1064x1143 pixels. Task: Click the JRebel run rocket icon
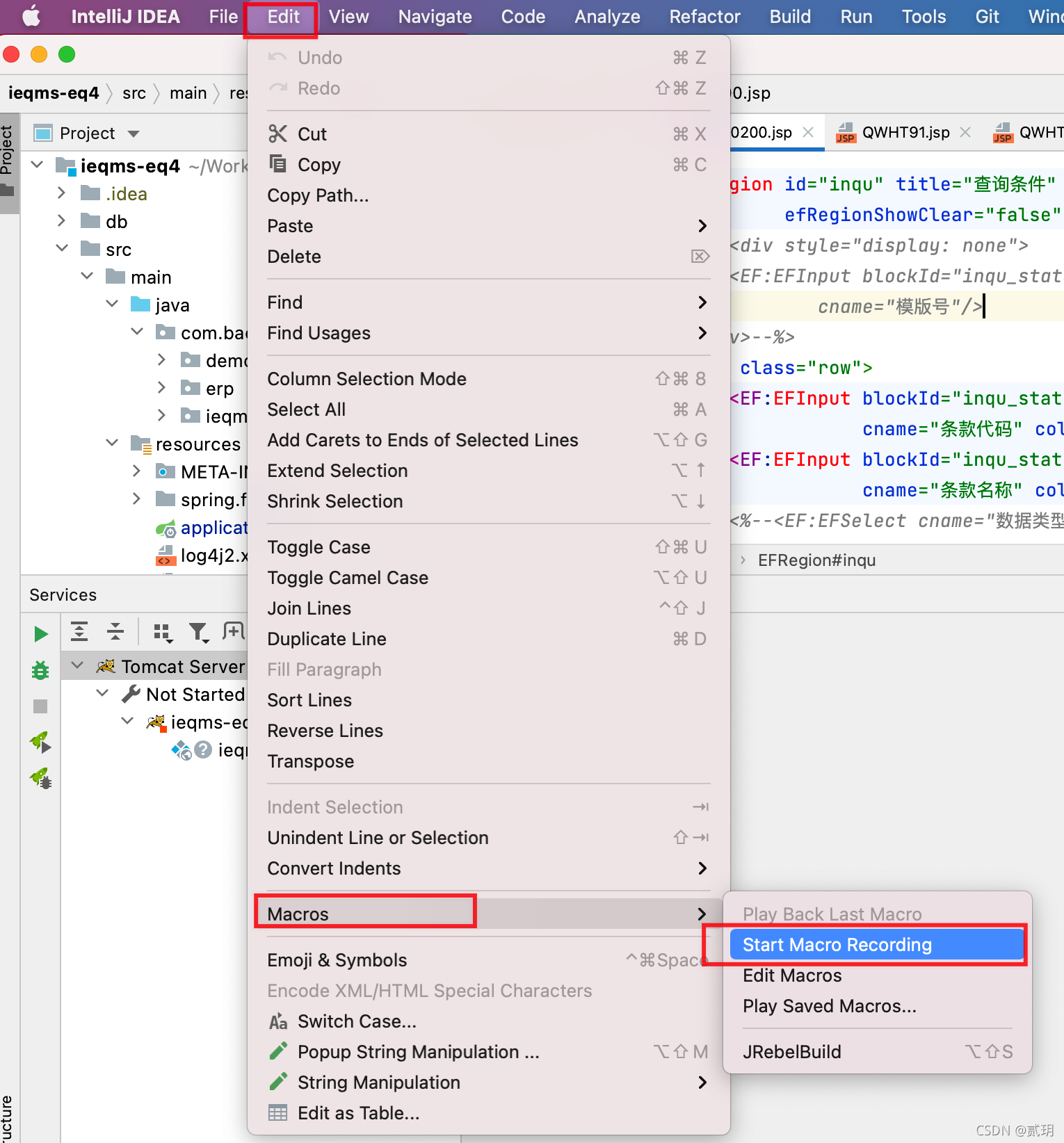pos(40,743)
